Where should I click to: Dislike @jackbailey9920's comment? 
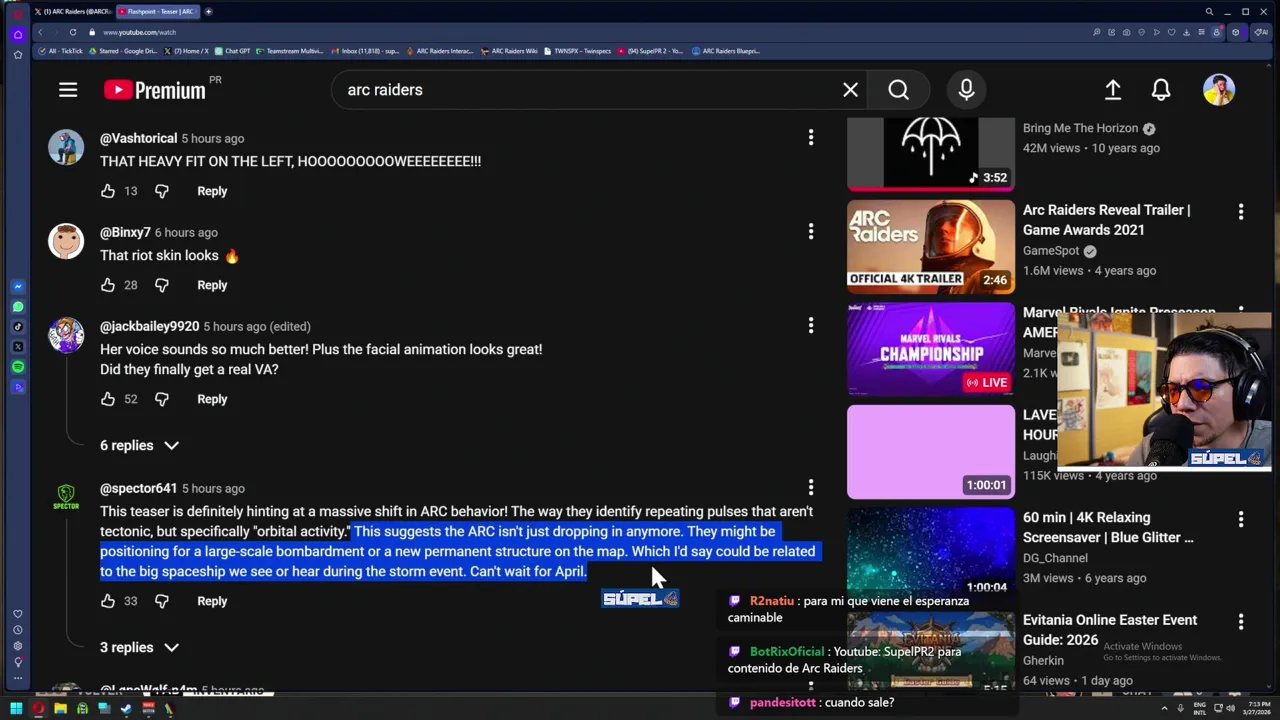pyautogui.click(x=162, y=399)
